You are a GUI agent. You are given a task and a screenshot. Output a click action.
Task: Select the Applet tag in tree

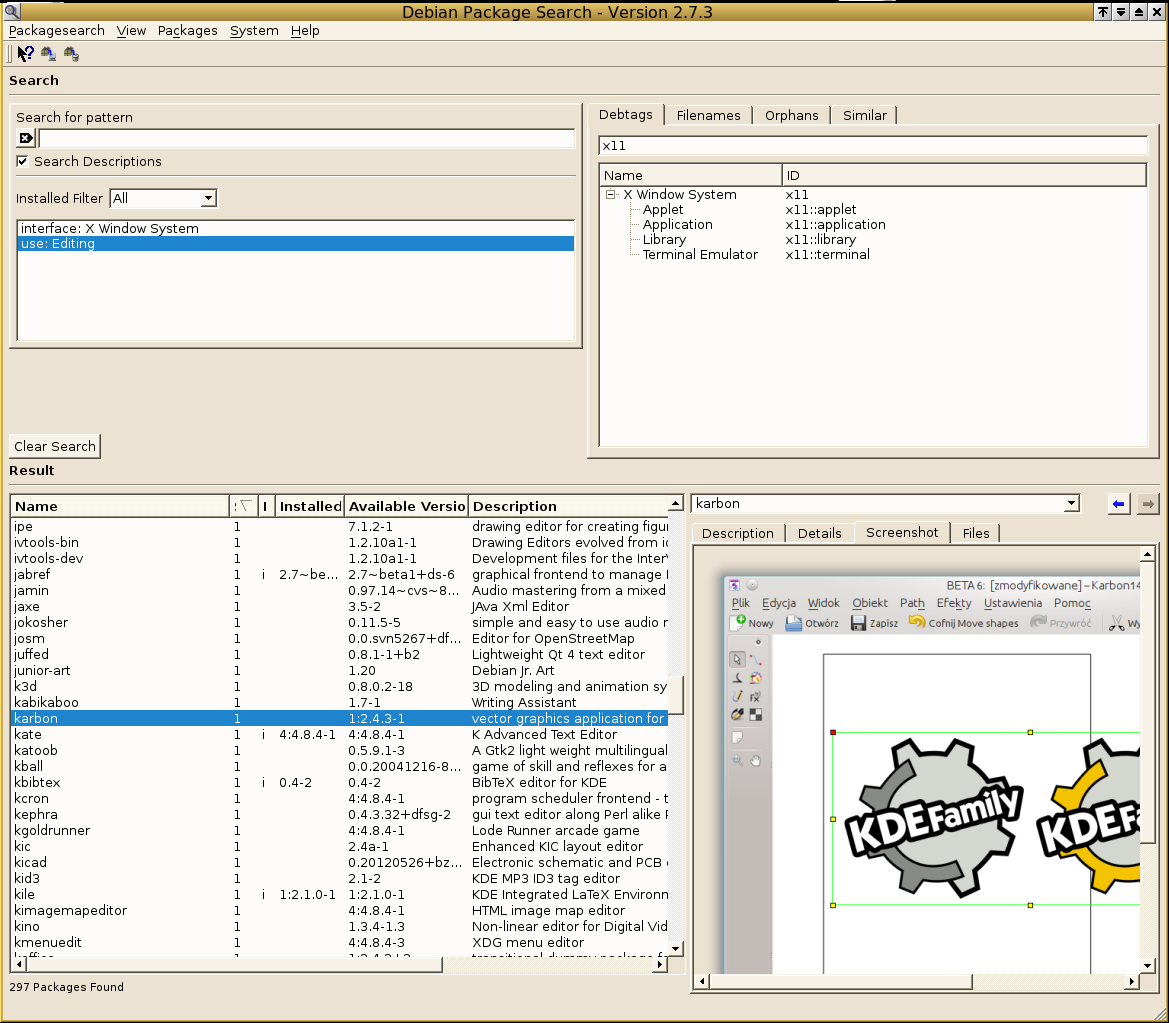click(663, 210)
